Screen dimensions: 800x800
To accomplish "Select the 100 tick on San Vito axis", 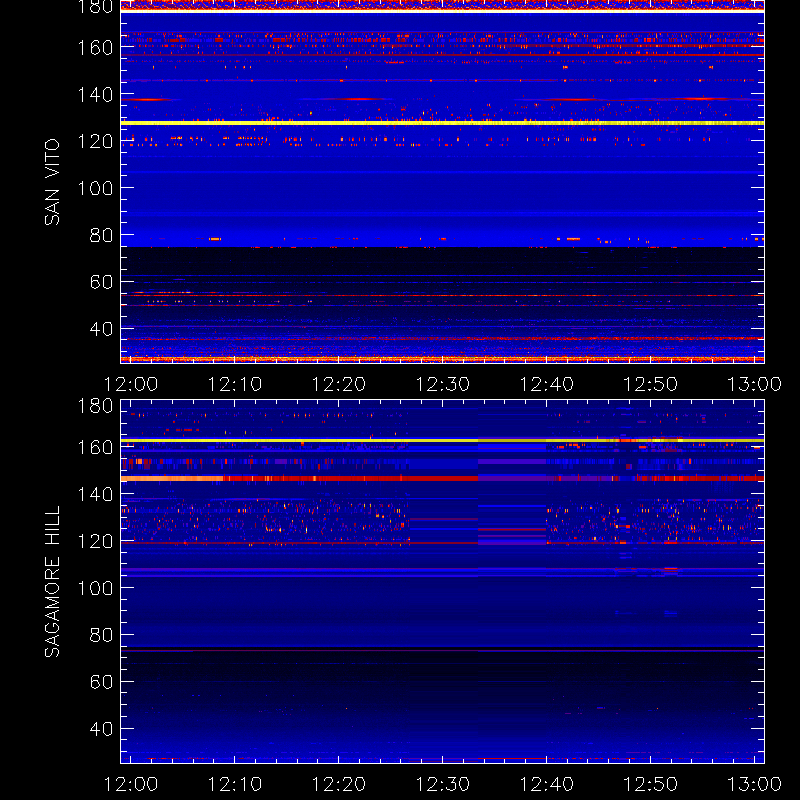I will [x=95, y=188].
